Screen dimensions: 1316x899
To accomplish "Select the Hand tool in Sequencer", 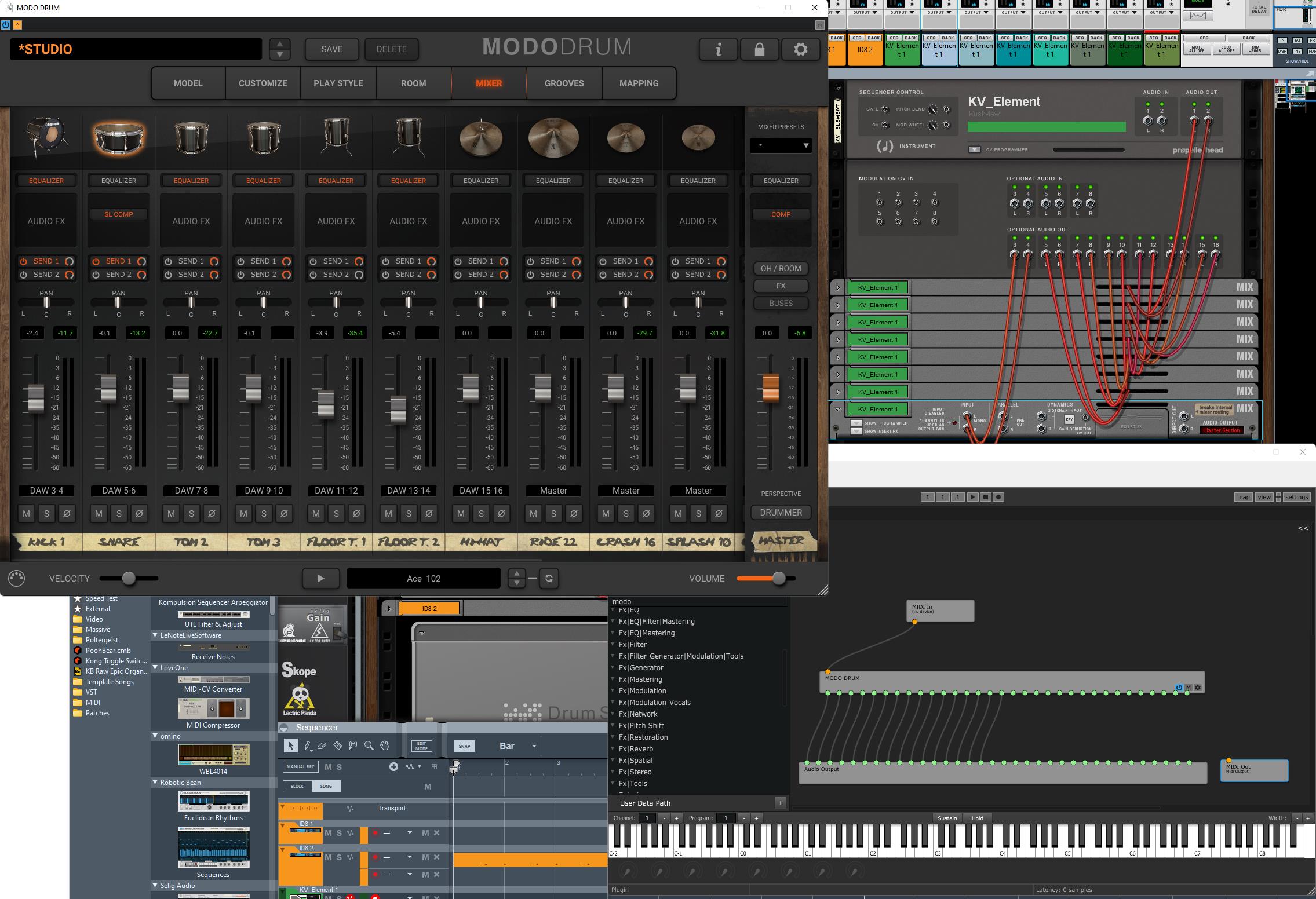I will (x=385, y=746).
